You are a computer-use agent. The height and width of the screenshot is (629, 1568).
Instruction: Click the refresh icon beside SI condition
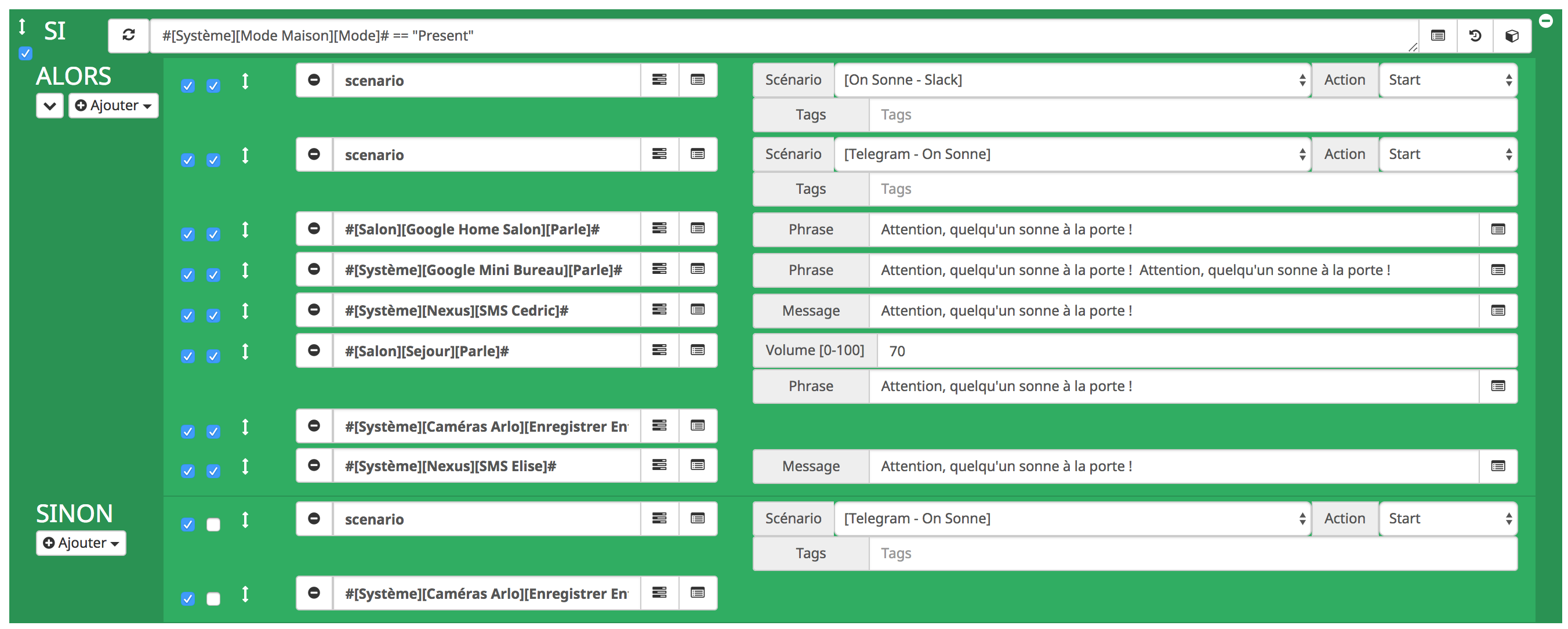[128, 35]
